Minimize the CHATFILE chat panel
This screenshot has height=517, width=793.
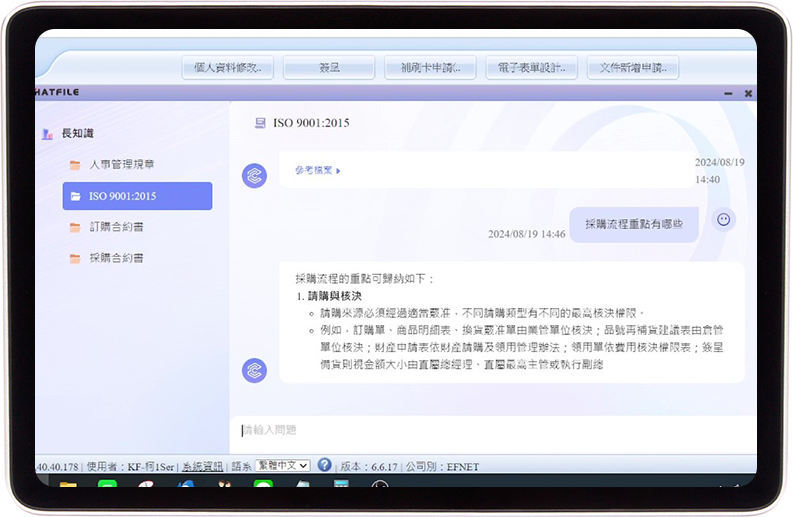point(728,93)
